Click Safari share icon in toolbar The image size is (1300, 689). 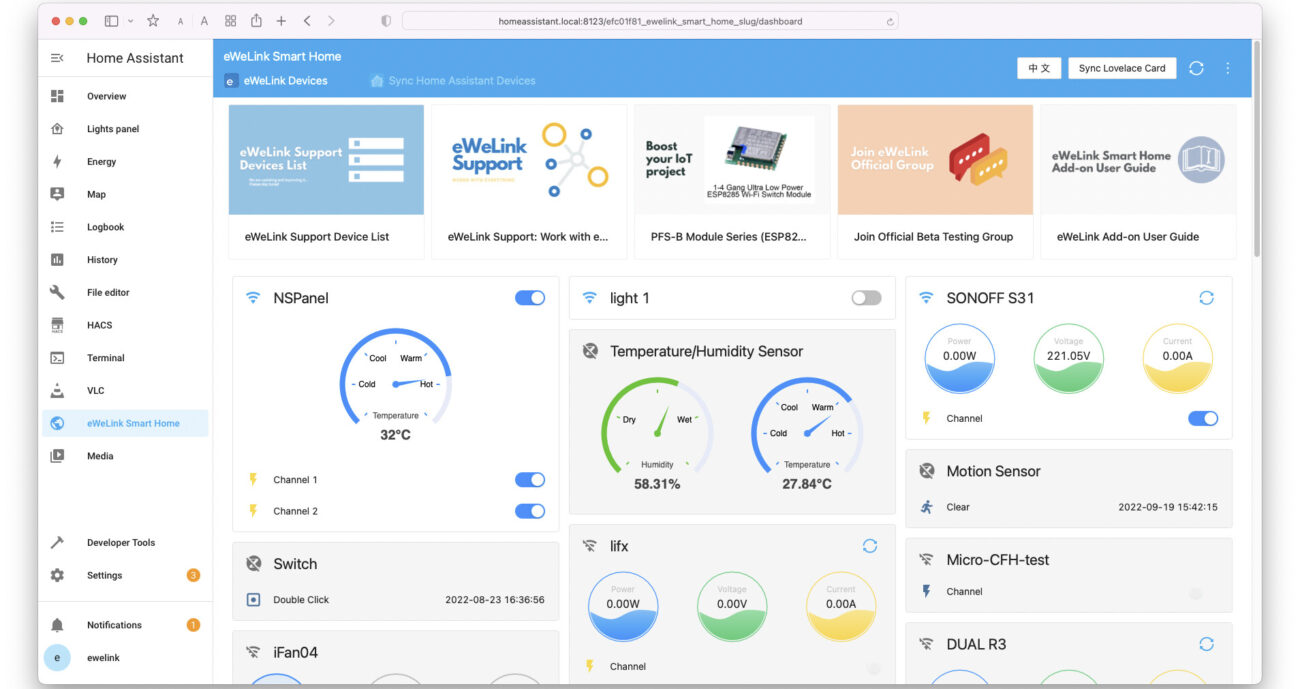tap(256, 21)
